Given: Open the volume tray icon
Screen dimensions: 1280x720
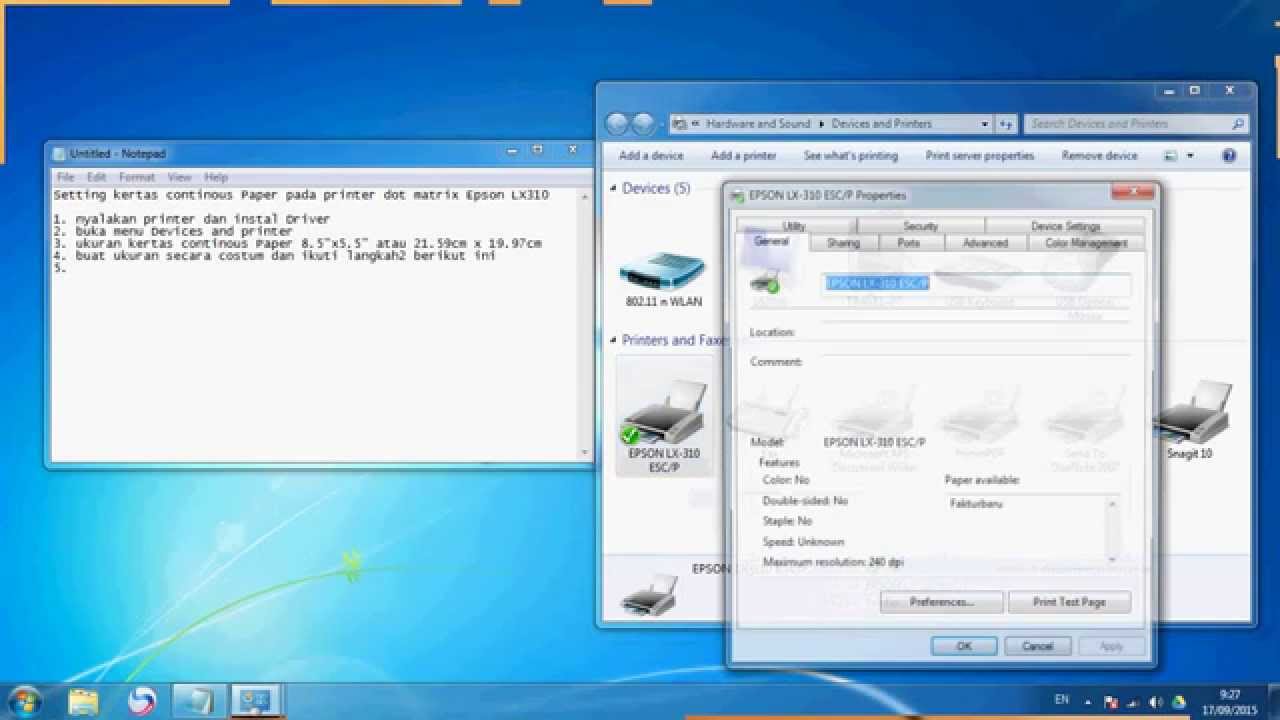Looking at the screenshot, I should tap(1156, 702).
